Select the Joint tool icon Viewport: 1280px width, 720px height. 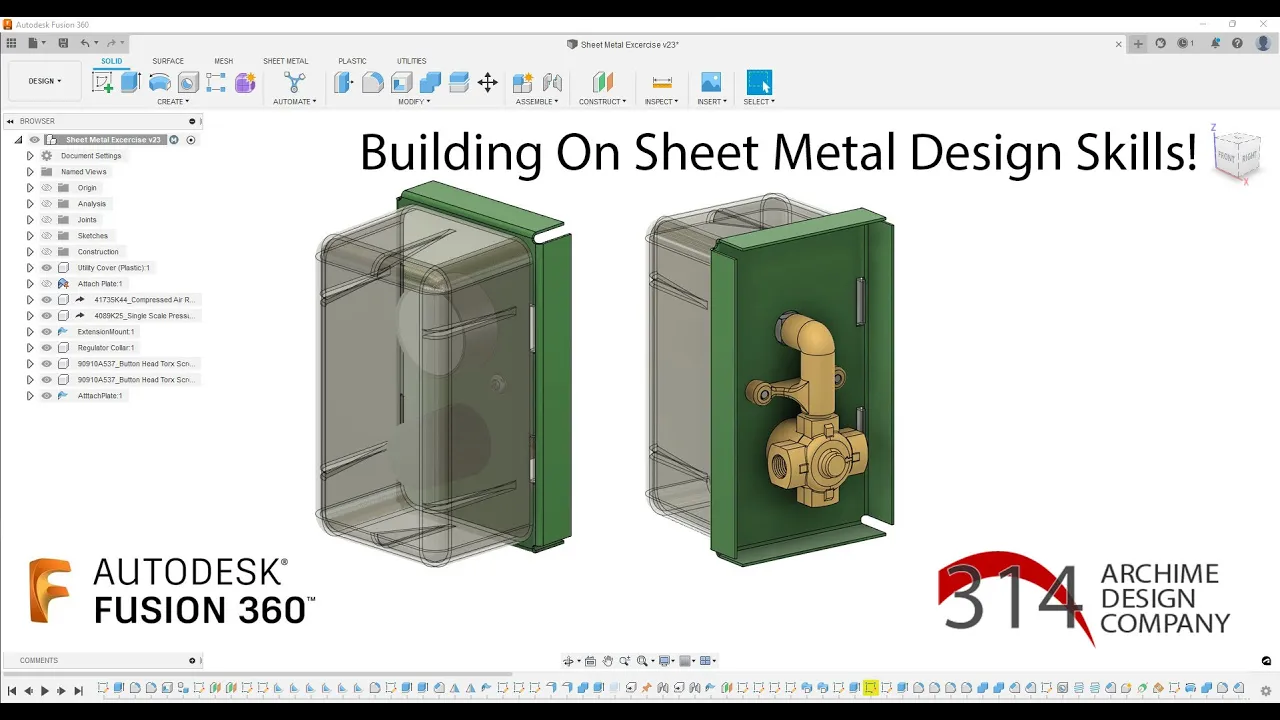(552, 82)
